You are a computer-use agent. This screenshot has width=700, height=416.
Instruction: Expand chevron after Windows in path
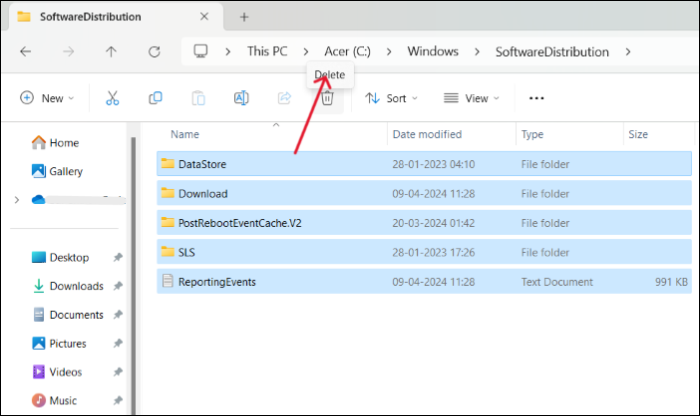[x=477, y=52]
